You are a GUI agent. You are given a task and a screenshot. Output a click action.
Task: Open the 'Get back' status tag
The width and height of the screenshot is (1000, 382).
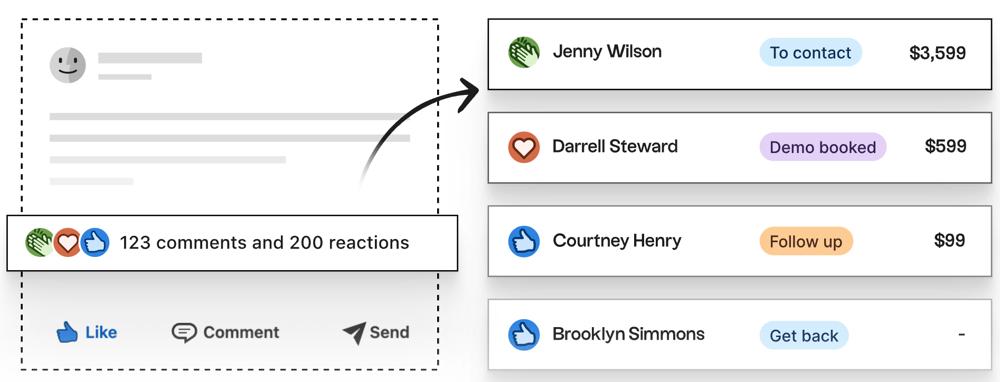click(804, 335)
